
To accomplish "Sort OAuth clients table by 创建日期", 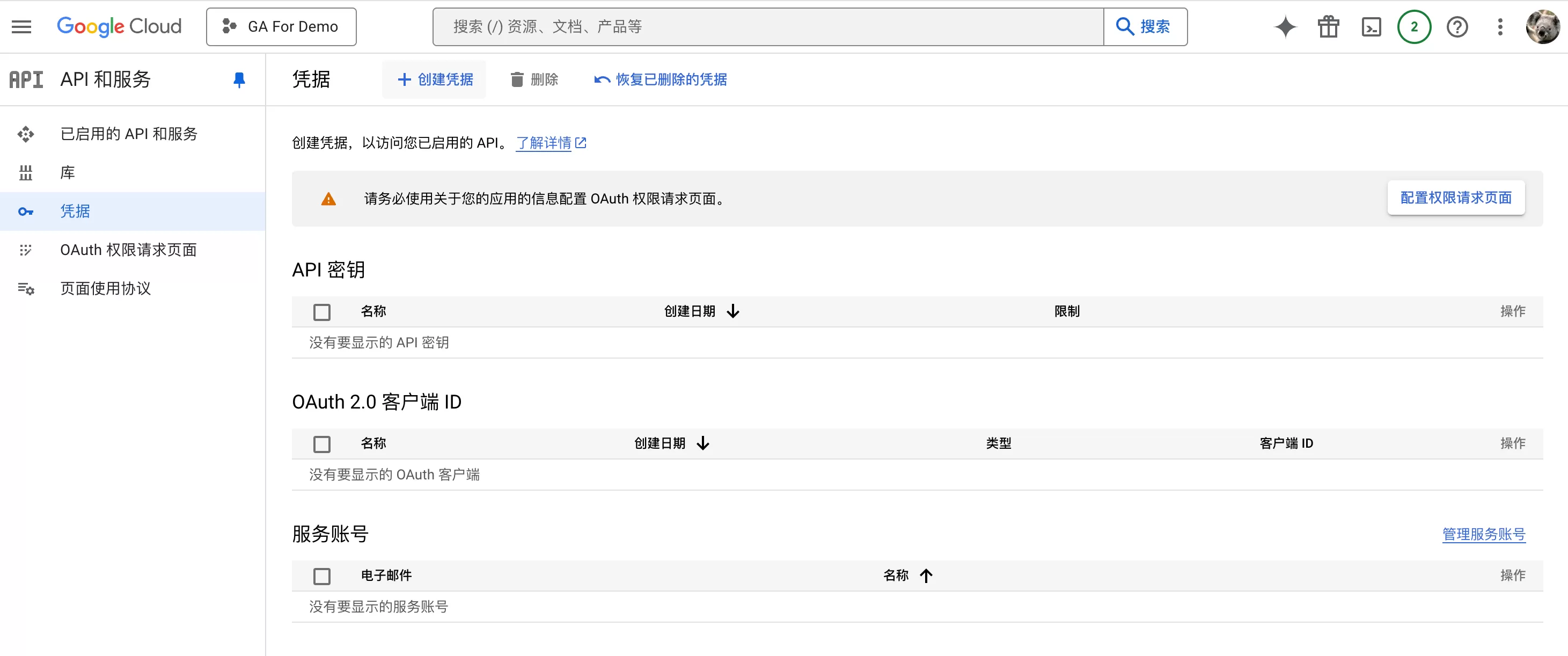I will (672, 443).
